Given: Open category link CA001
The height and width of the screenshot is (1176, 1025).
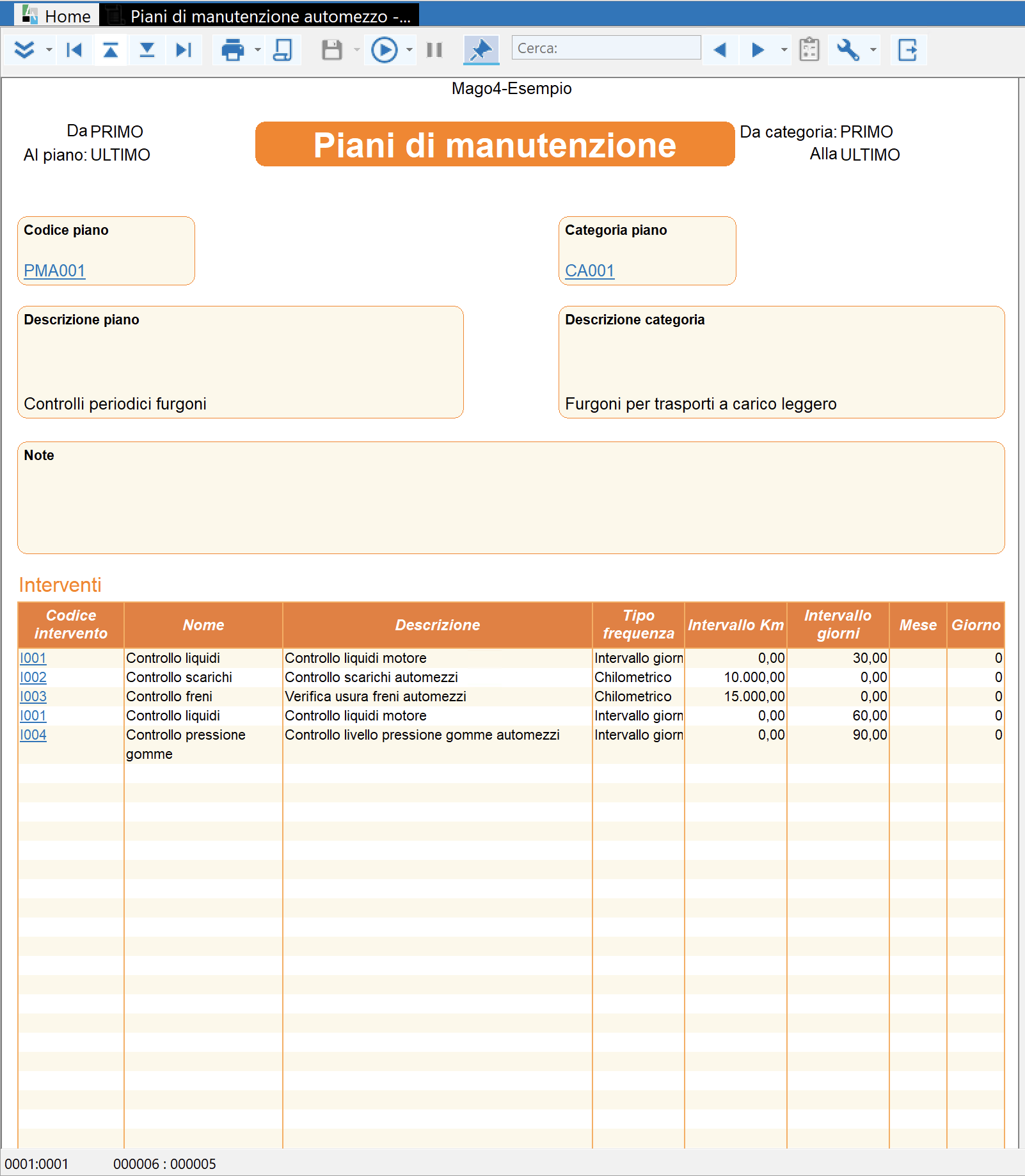Looking at the screenshot, I should pos(589,271).
